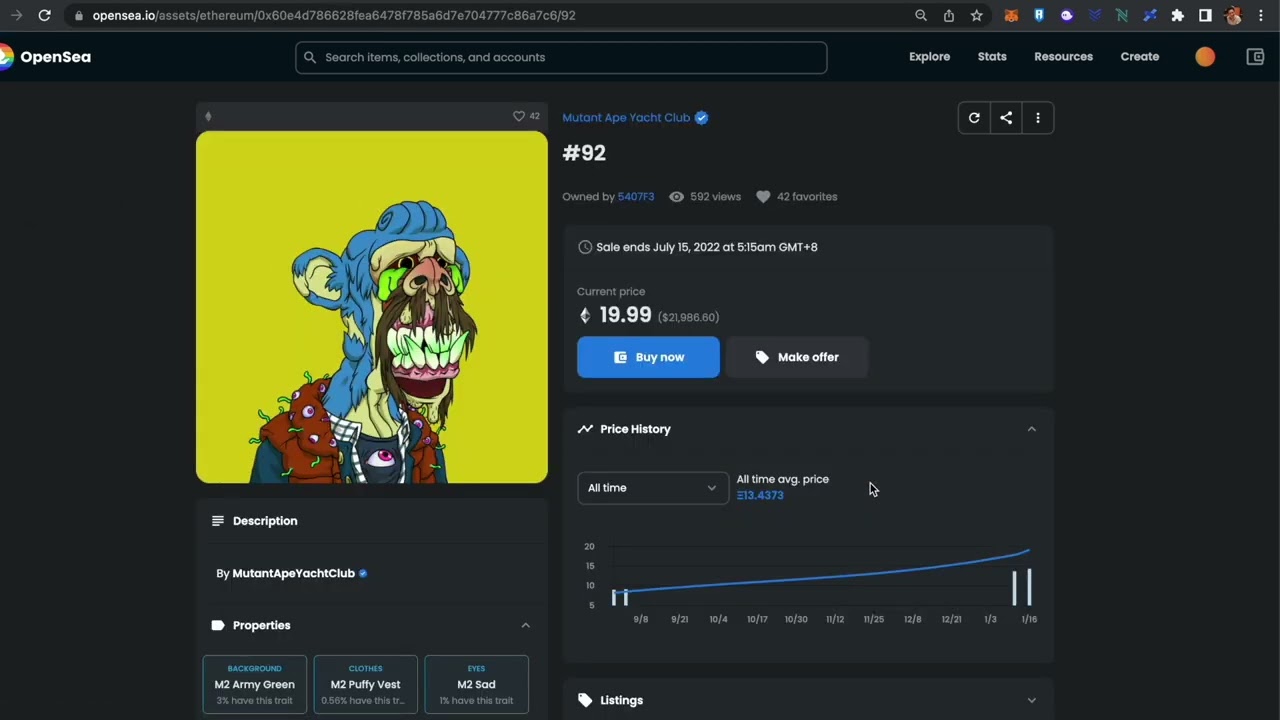Open owner 5407F3 profile link
The image size is (1280, 720).
point(636,197)
